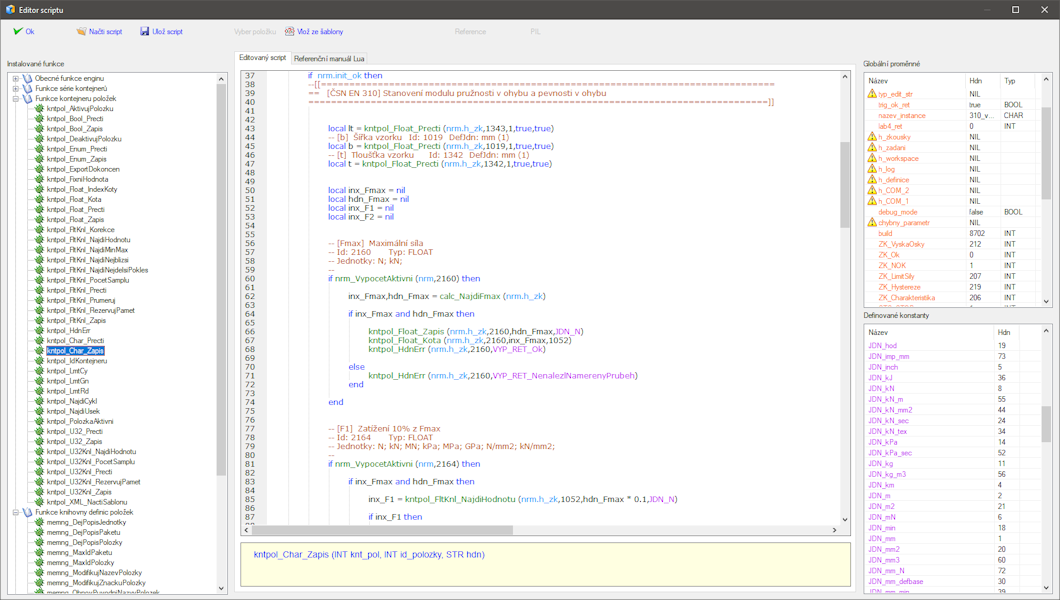Click the green icon beside memng_MaxIdPaketu
1060x600 pixels.
point(39,553)
